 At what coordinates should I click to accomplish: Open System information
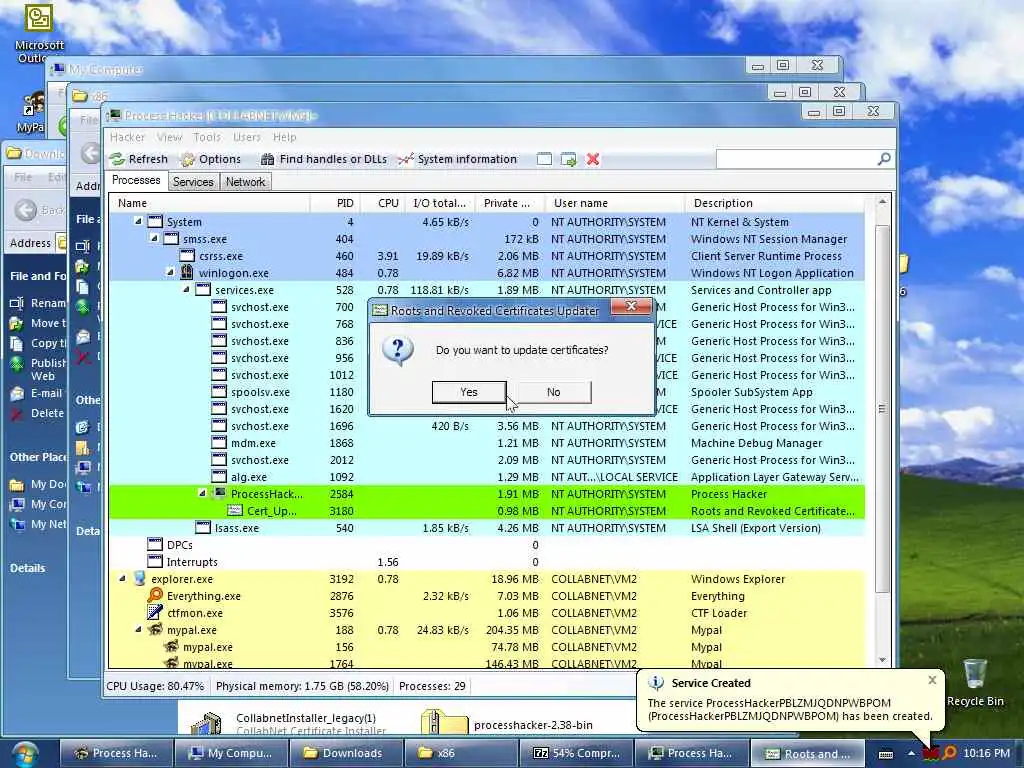458,159
